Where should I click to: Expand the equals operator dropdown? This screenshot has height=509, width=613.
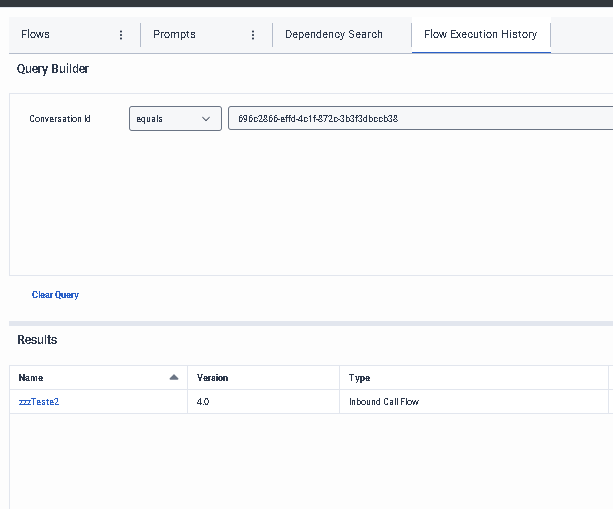pos(175,119)
